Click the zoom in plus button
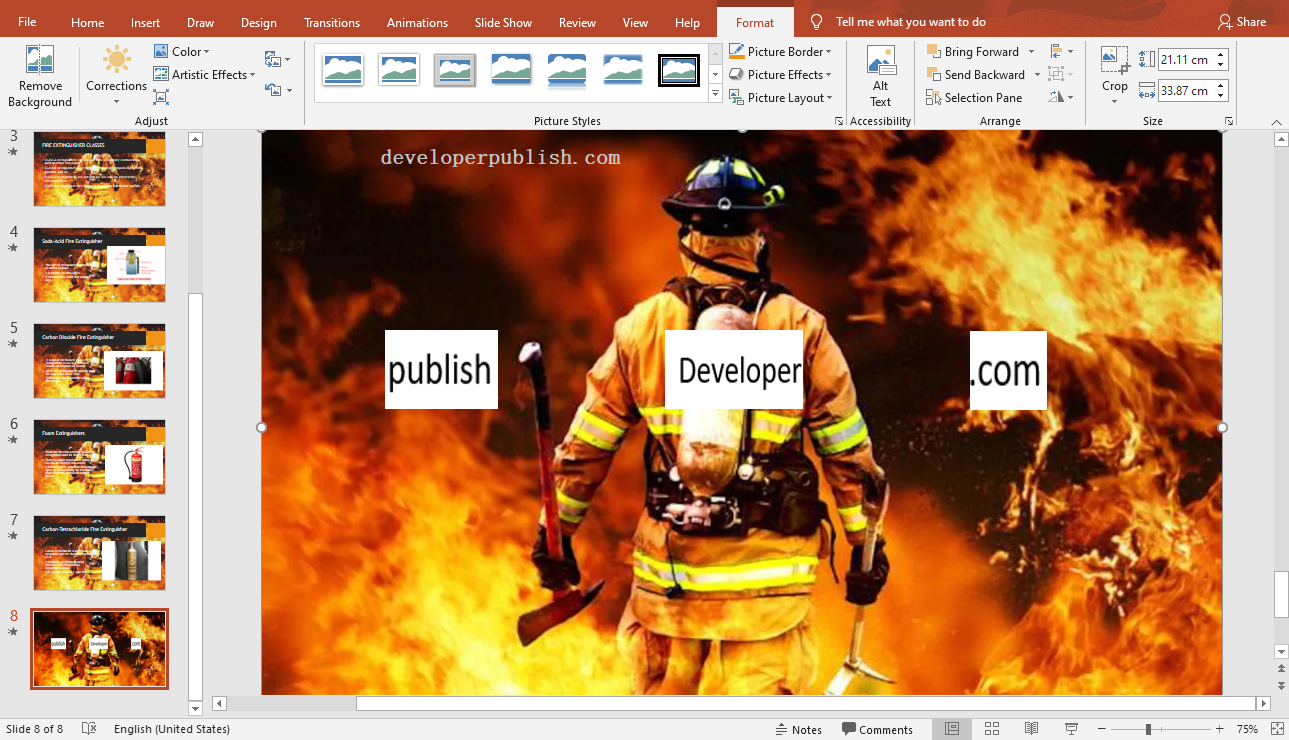Viewport: 1289px width, 740px height. (x=1219, y=729)
